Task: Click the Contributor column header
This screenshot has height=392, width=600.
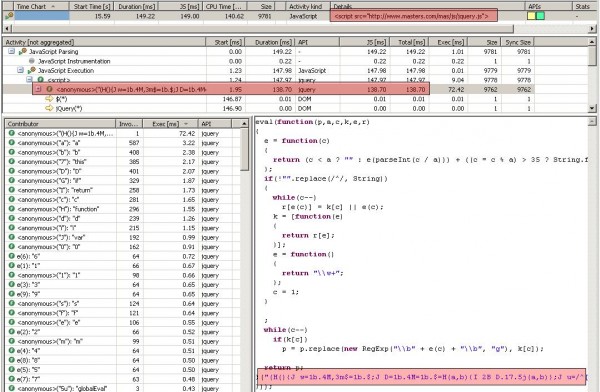Action: coord(60,124)
